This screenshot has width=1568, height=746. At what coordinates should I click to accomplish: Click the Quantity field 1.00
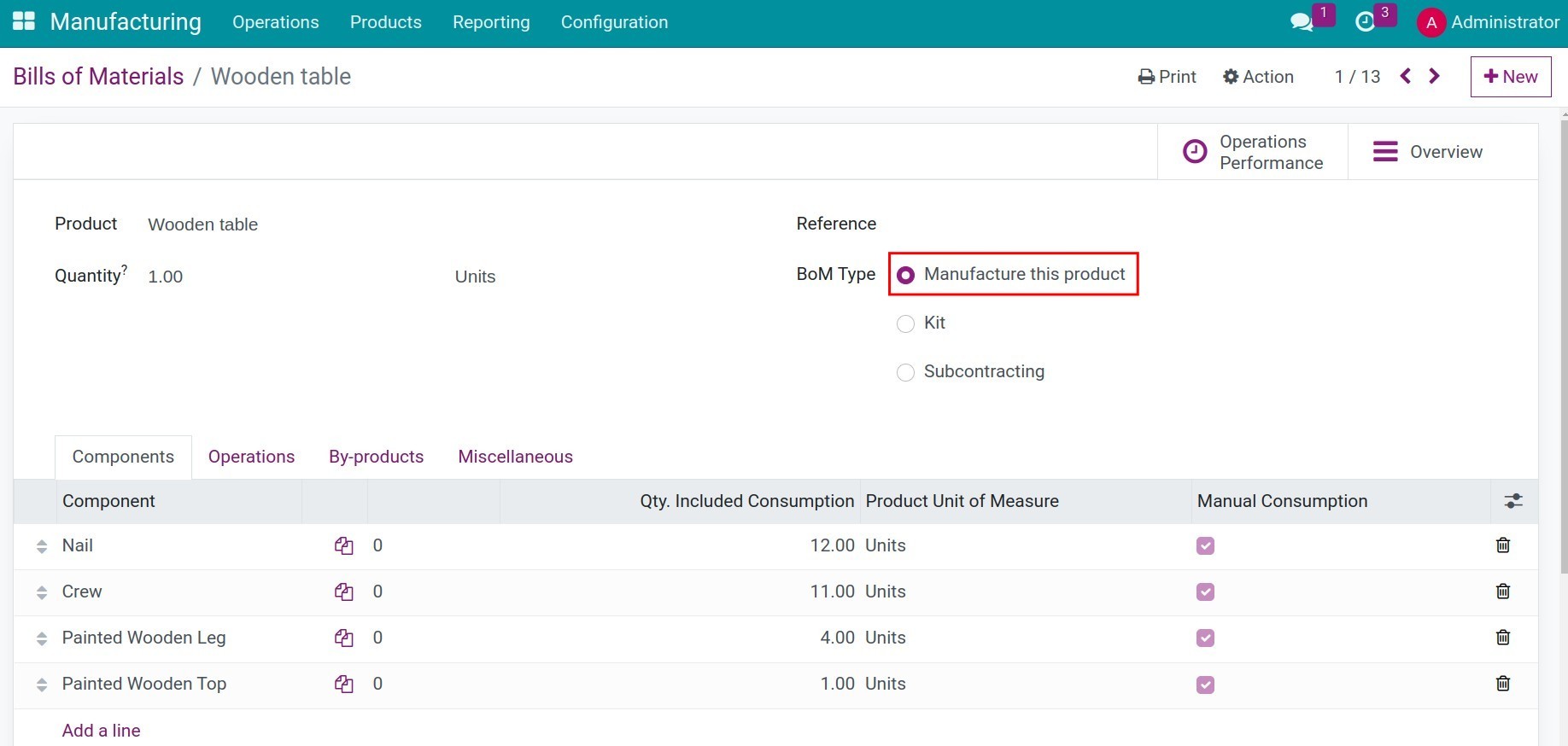[165, 277]
